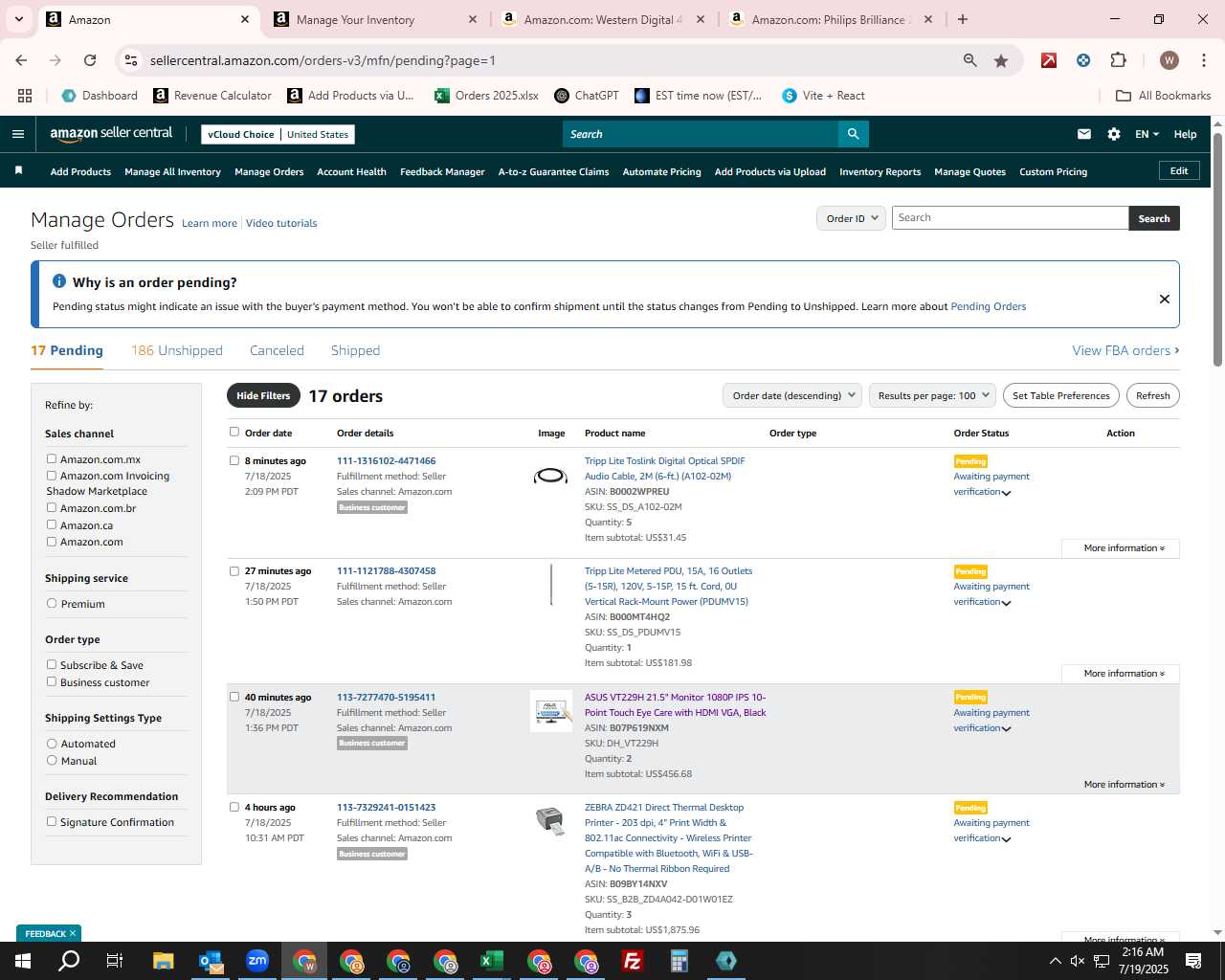This screenshot has width=1225, height=980.
Task: Select Manual shipping settings type
Action: 52,761
